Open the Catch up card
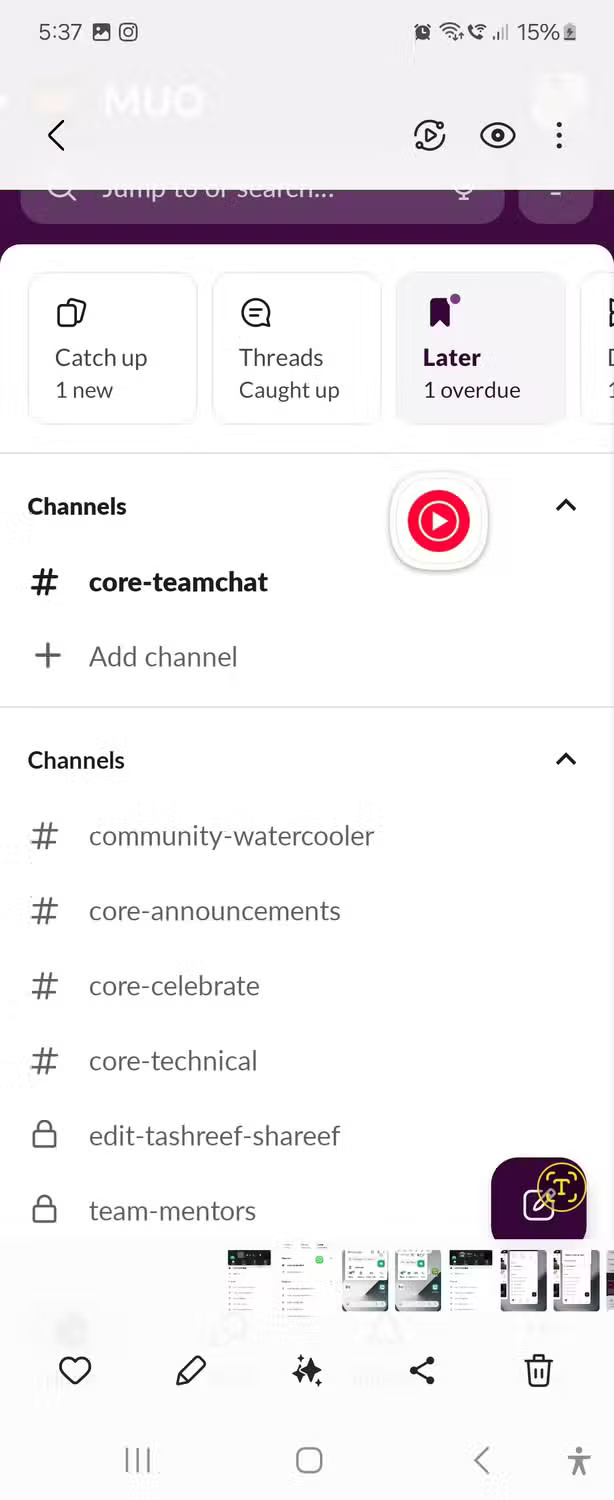The image size is (614, 1500). [112, 348]
